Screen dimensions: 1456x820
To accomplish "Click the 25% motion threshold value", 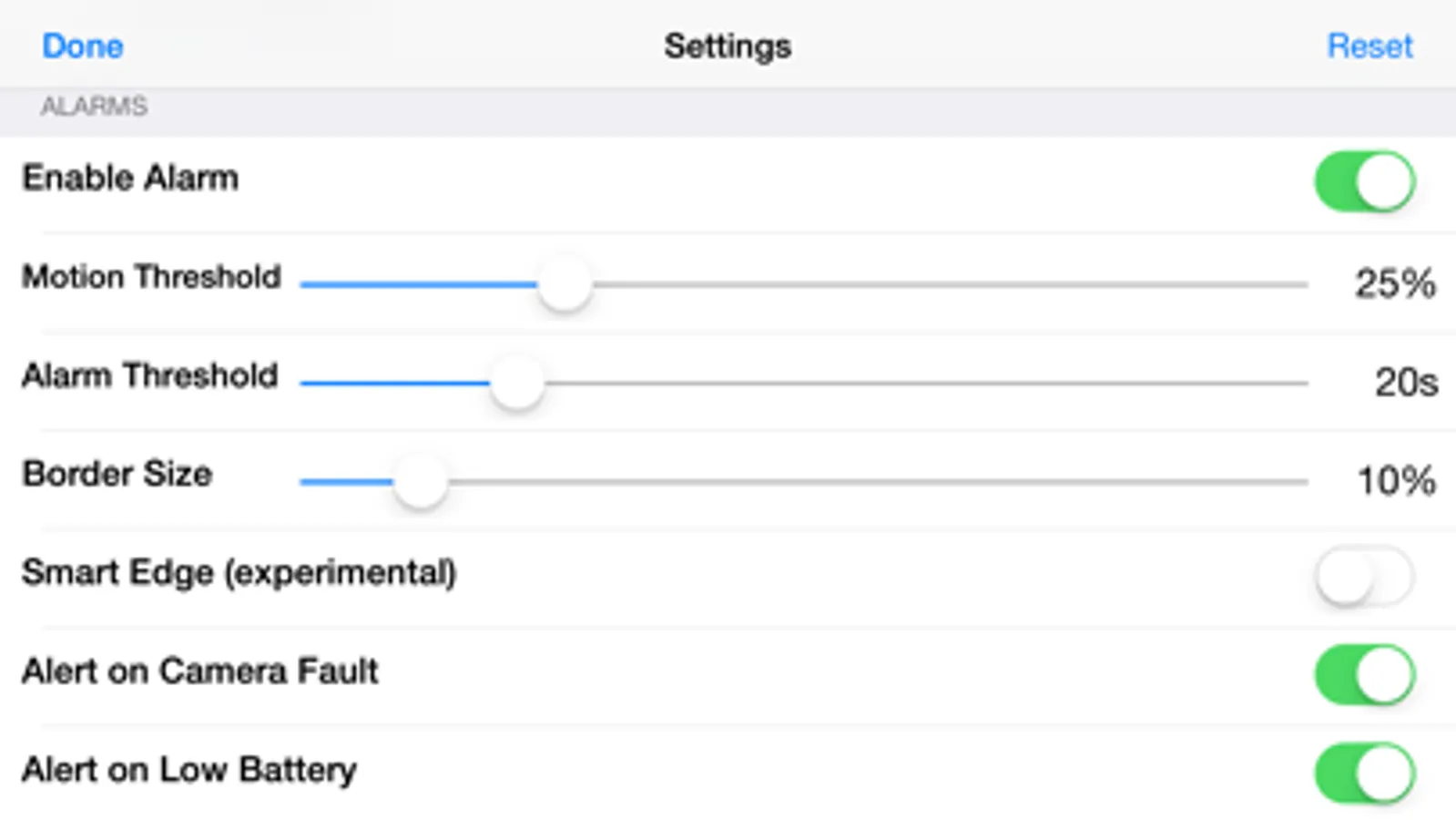I will click(1394, 283).
